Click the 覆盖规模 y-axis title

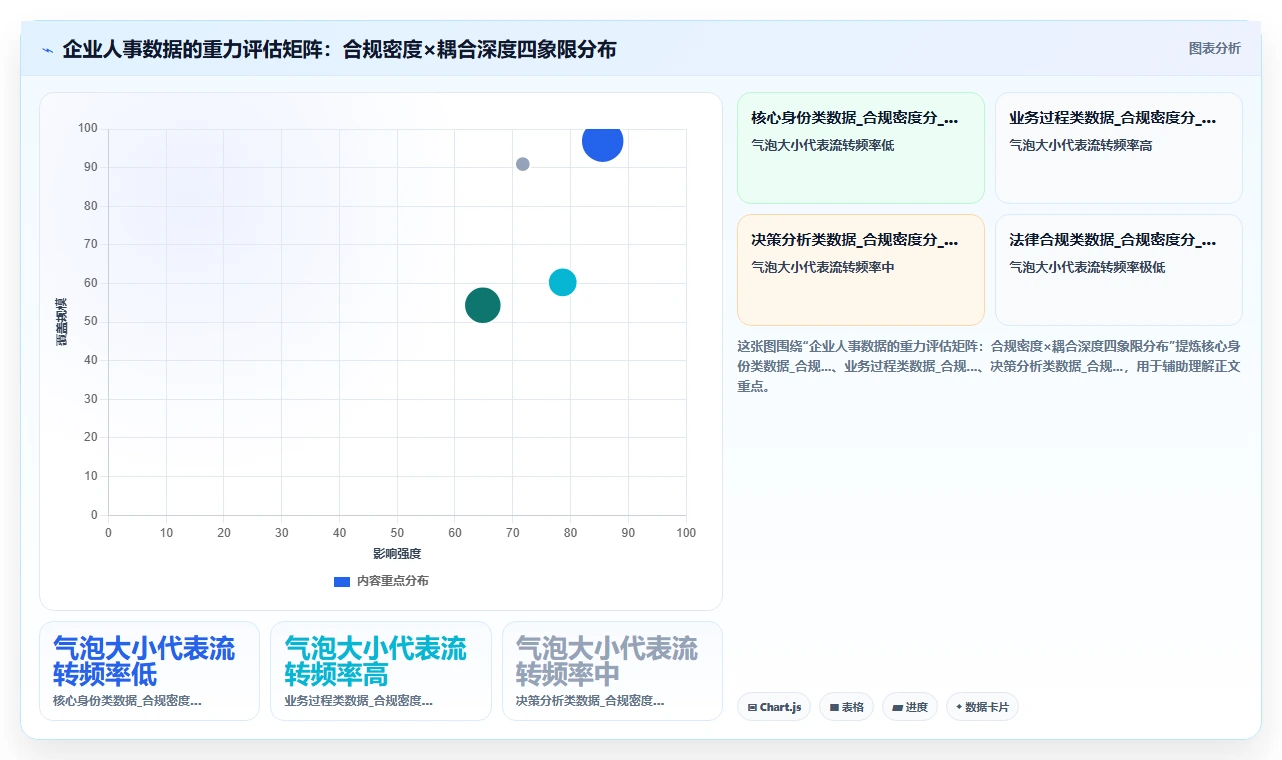click(x=62, y=322)
